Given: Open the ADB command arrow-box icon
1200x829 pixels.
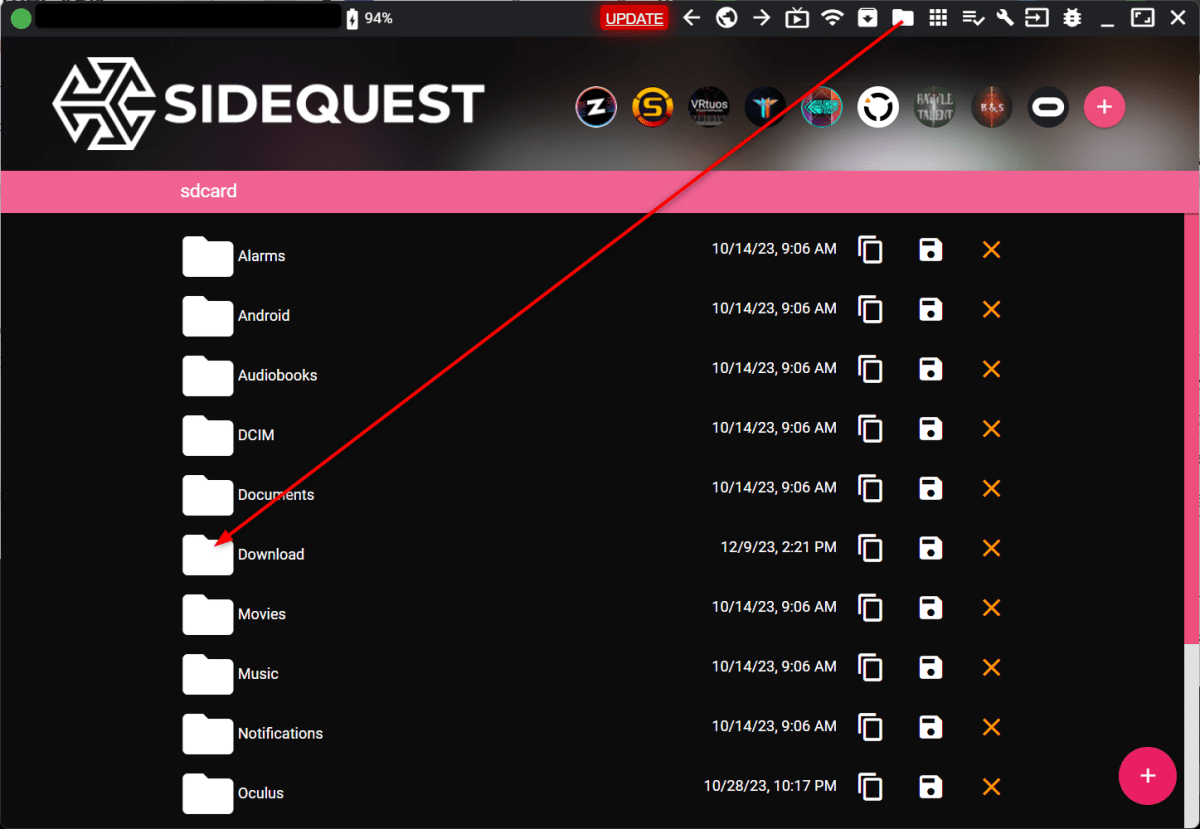Looking at the screenshot, I should [x=1038, y=18].
